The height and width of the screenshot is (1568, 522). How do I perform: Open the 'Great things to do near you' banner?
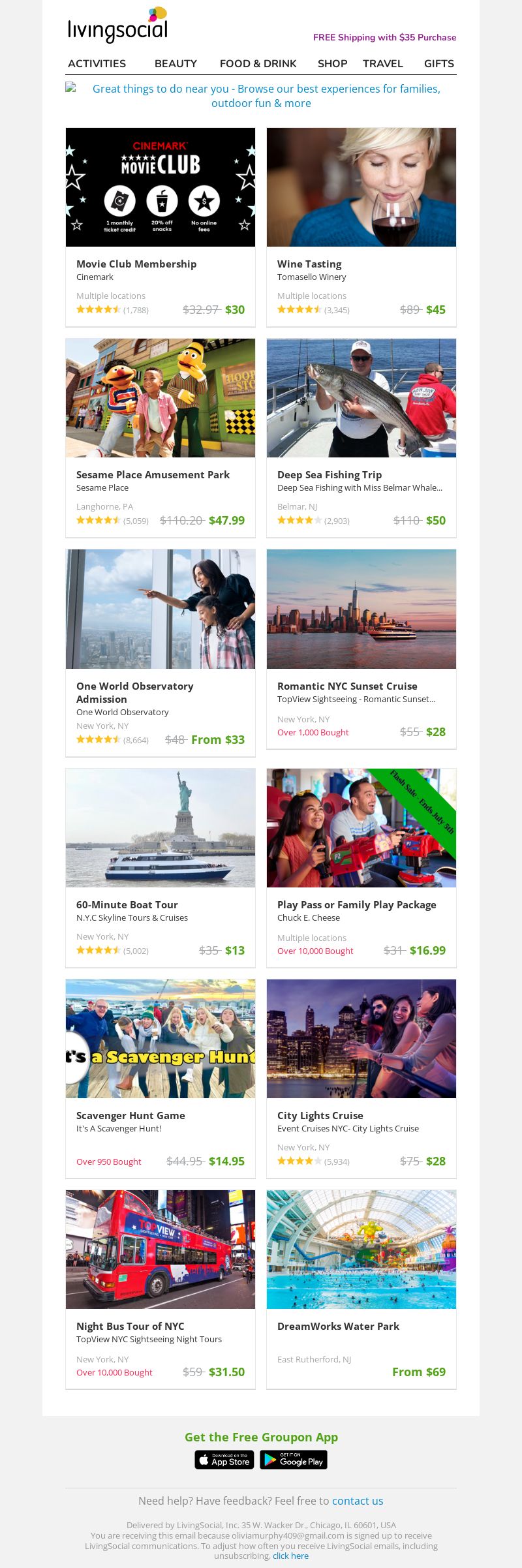tap(261, 96)
